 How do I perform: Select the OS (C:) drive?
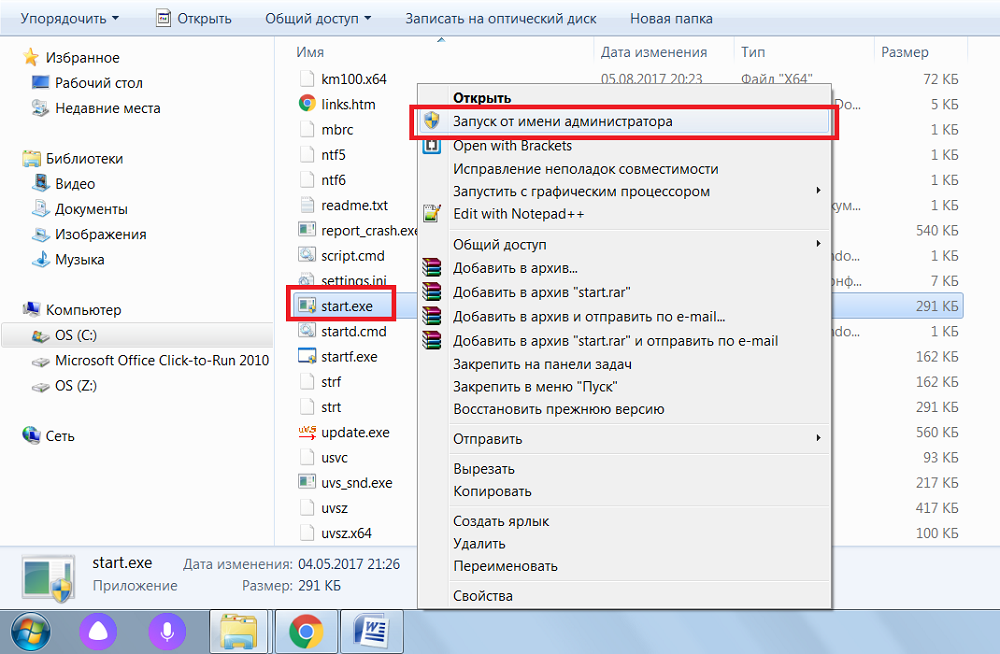pyautogui.click(x=137, y=335)
